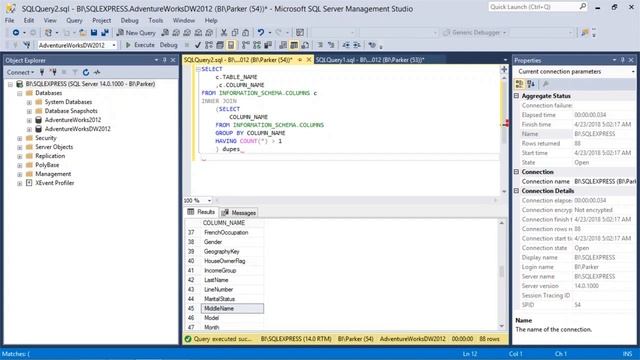Execute the current query

pos(140,45)
